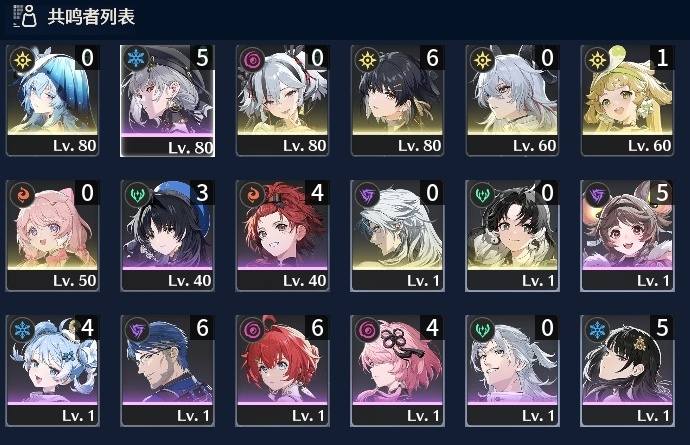Viewport: 690px width, 445px height.
Task: Click the wind icon on bottom-row silver-haired man
Action: click(x=482, y=329)
